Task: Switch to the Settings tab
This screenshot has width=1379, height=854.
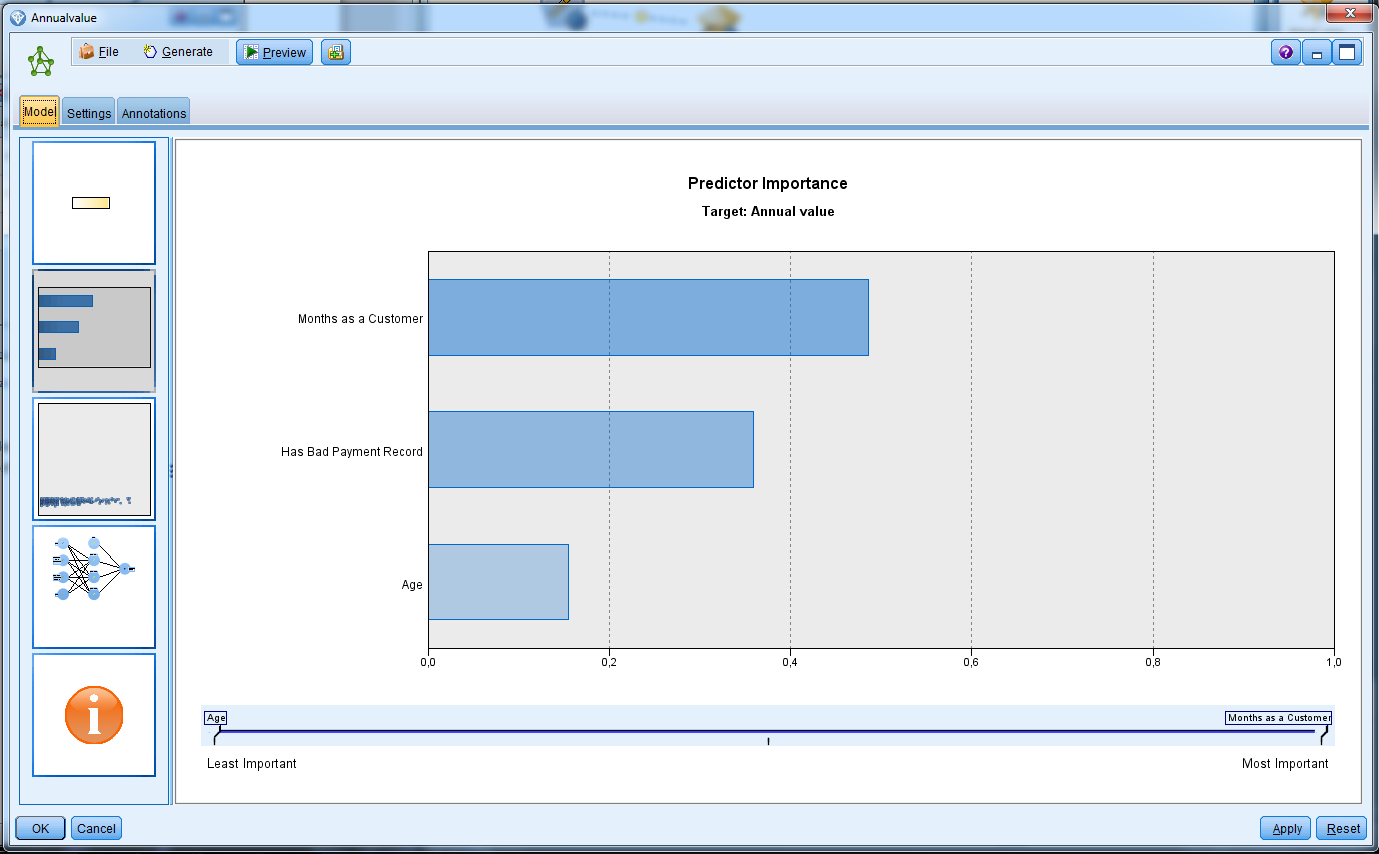Action: [89, 113]
